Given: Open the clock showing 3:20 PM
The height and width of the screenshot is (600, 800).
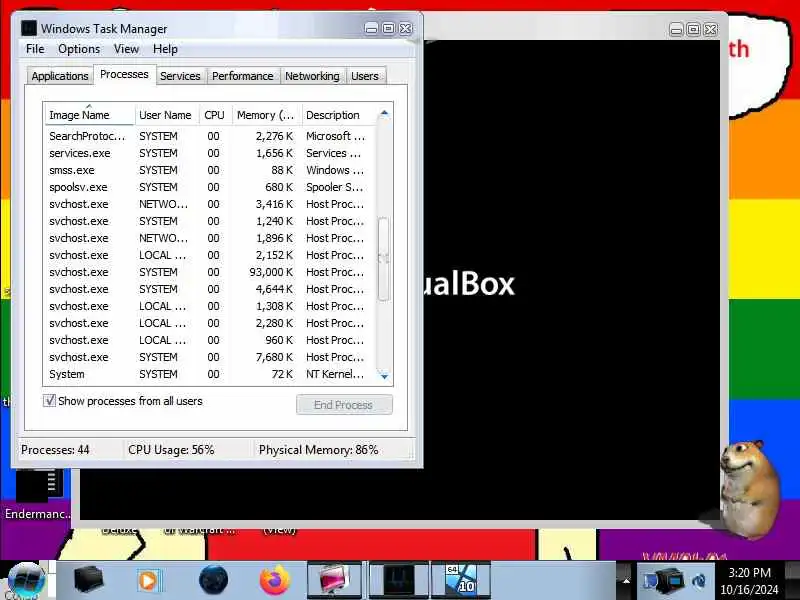Looking at the screenshot, I should [749, 581].
